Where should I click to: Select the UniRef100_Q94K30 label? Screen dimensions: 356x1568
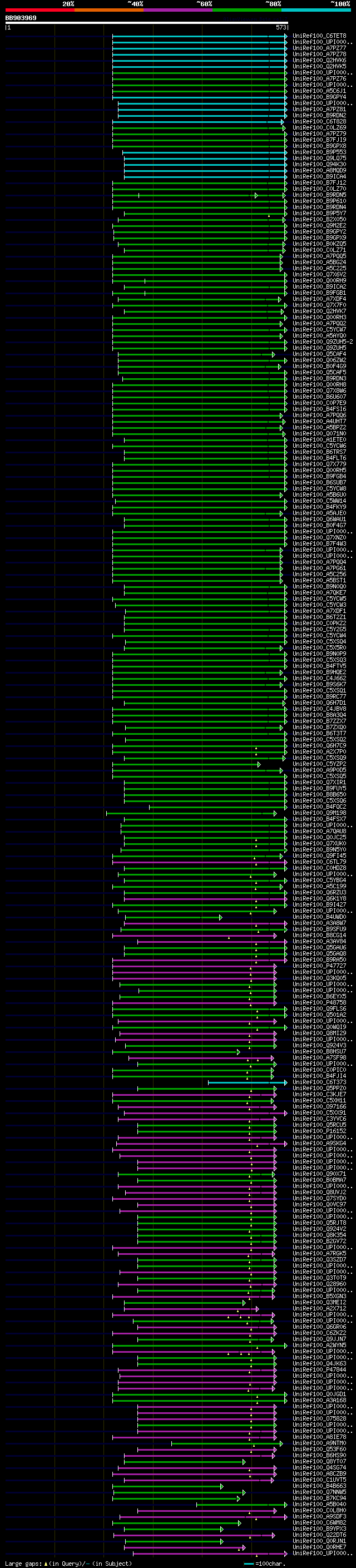point(319,164)
